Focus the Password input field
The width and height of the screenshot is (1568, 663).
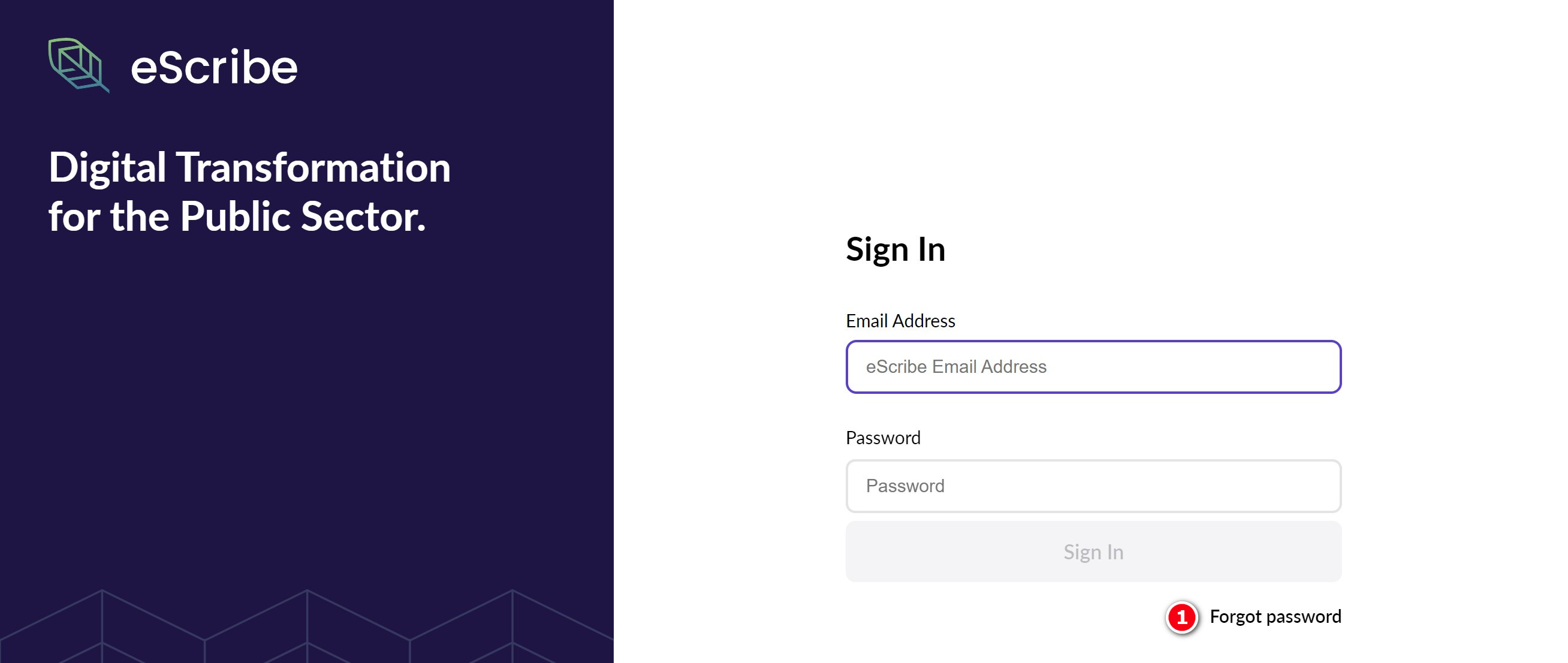coord(1093,486)
